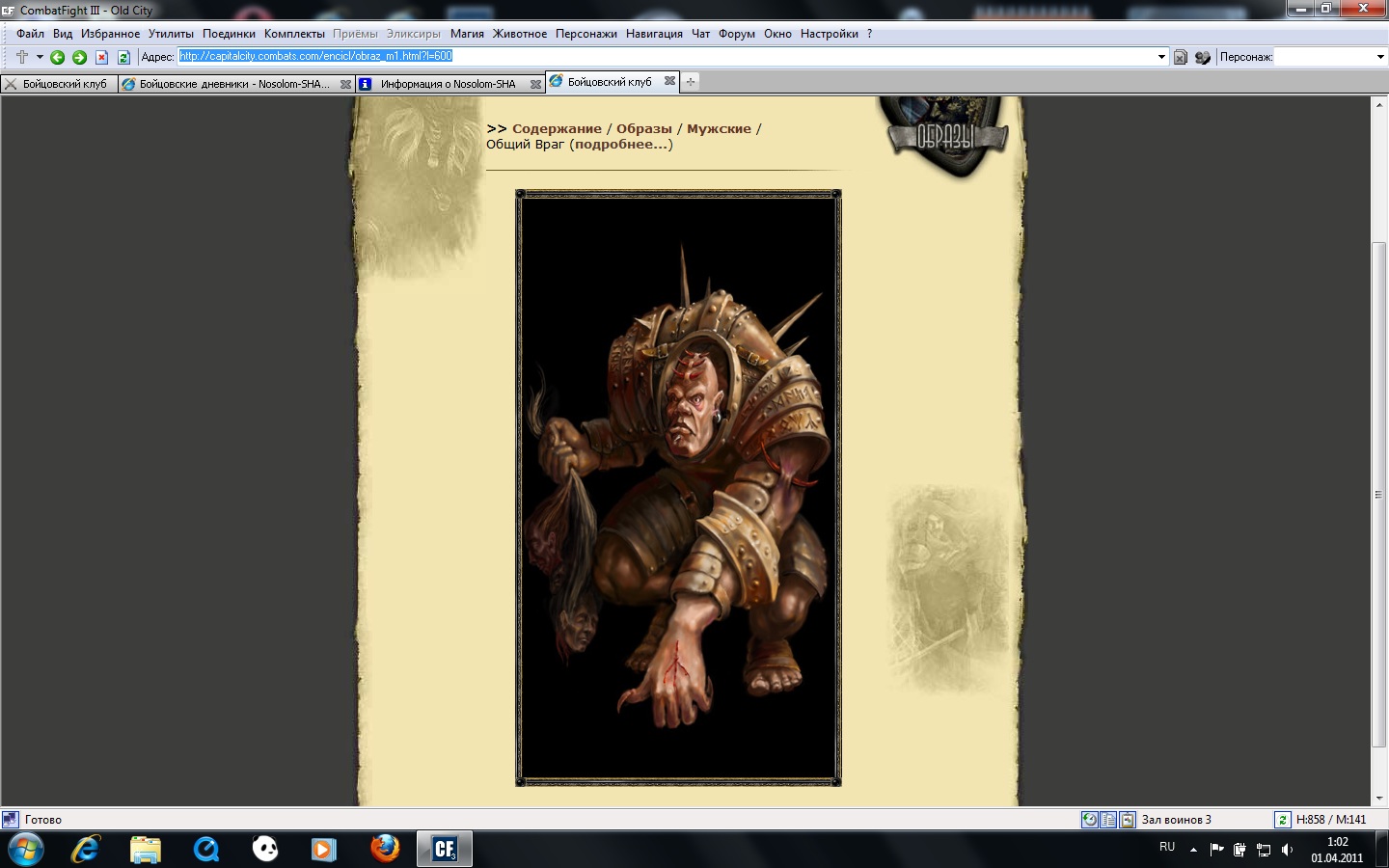Expand address bar history dropdown
This screenshot has width=1389, height=868.
pyautogui.click(x=1161, y=57)
